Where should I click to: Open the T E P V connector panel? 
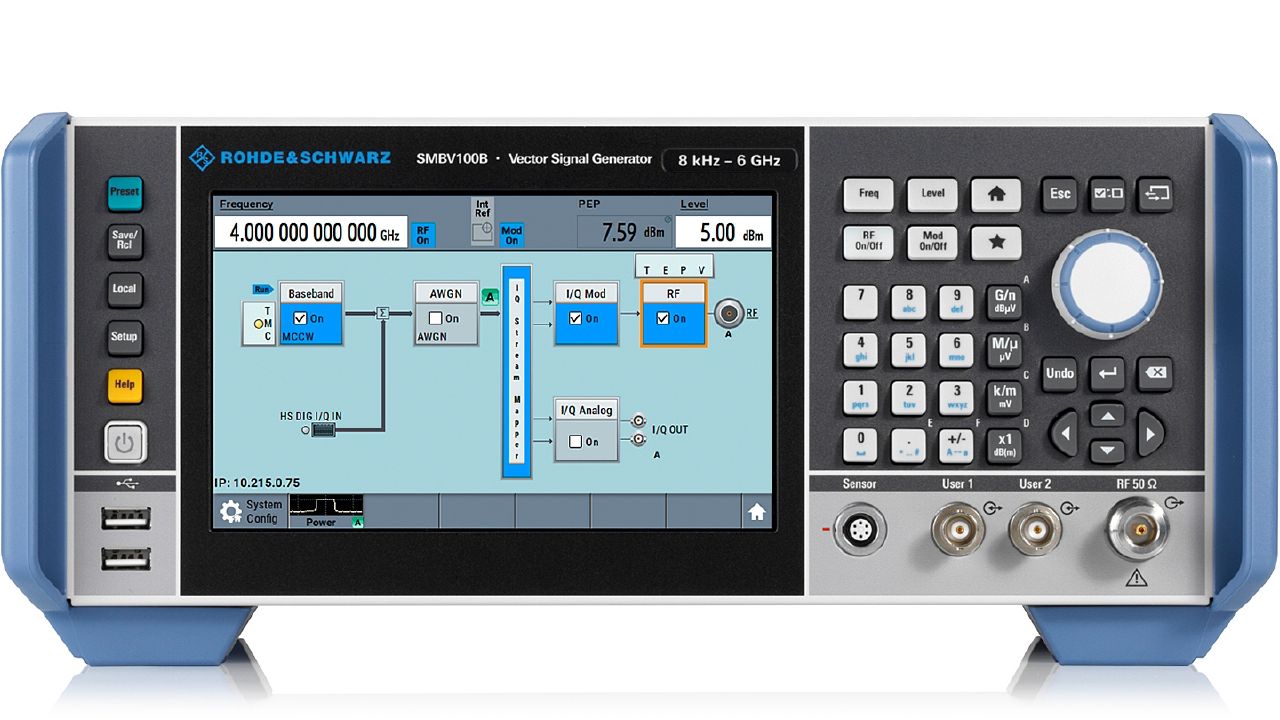point(675,268)
